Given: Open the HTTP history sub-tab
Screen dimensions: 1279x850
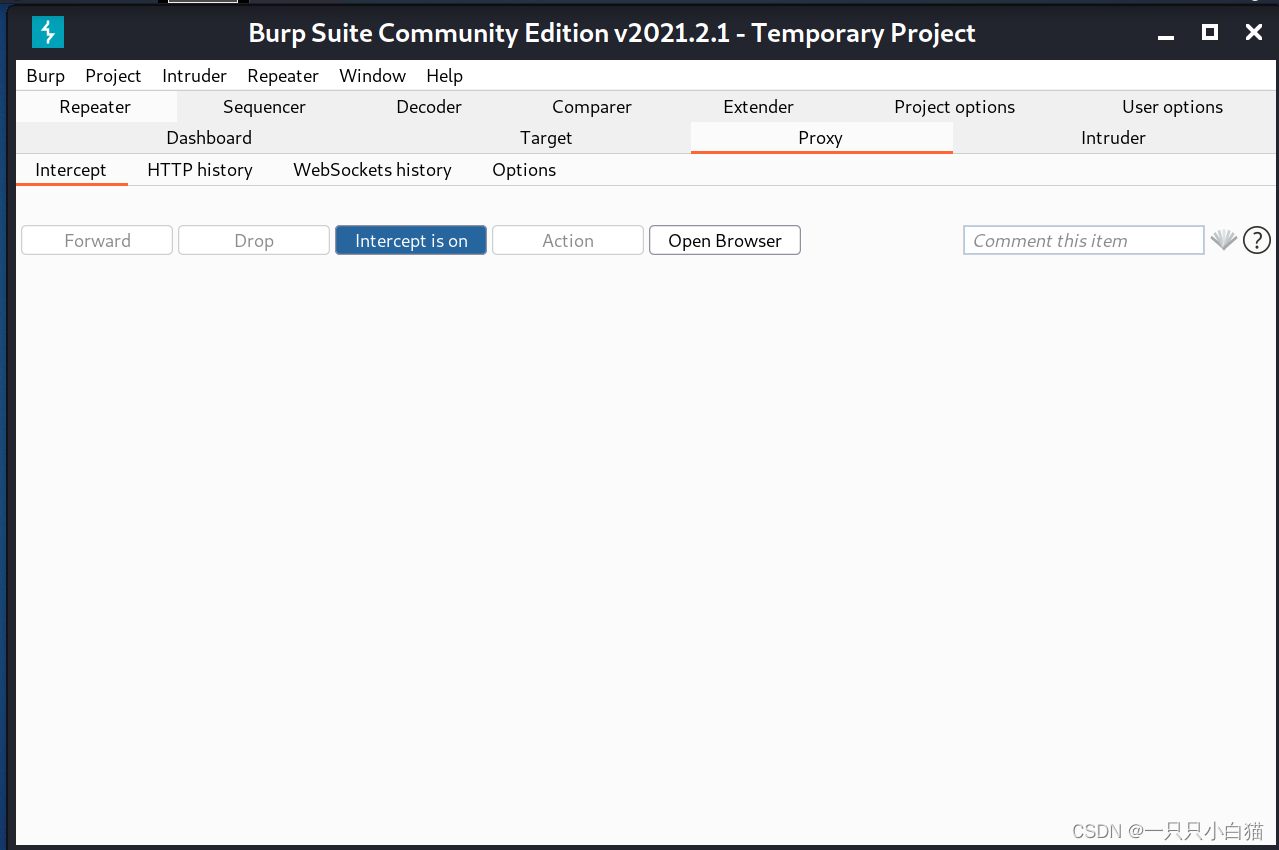Looking at the screenshot, I should click(200, 170).
